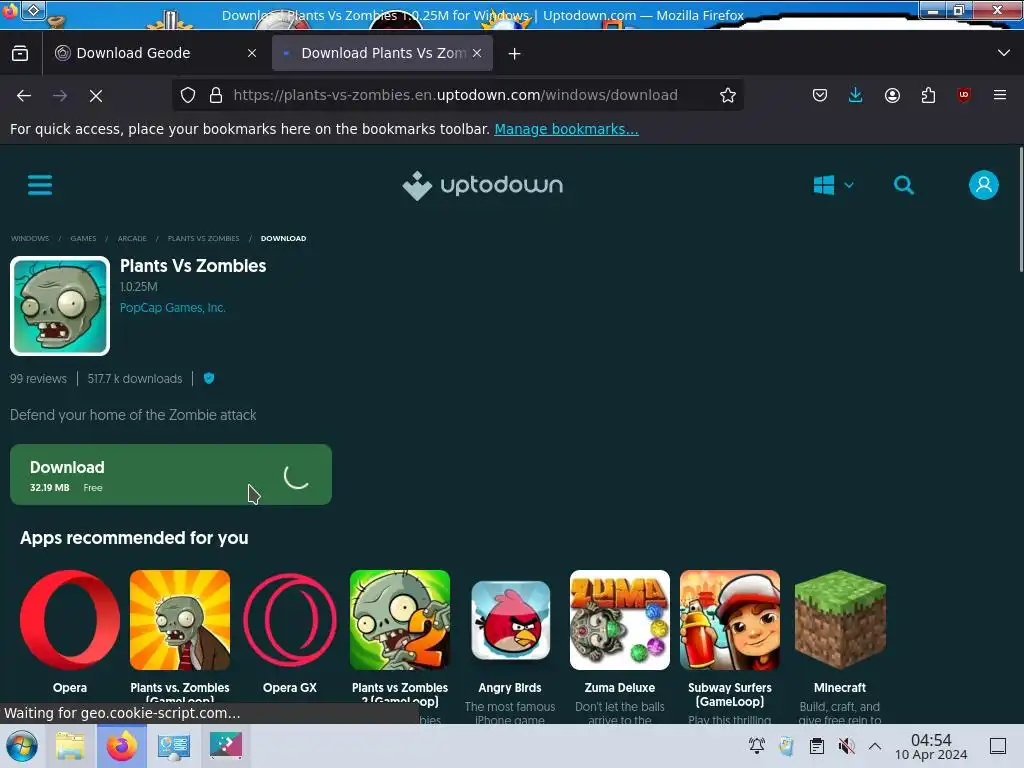Click the tracking protection shield icon
Screen dimensions: 1024x768
coord(188,95)
